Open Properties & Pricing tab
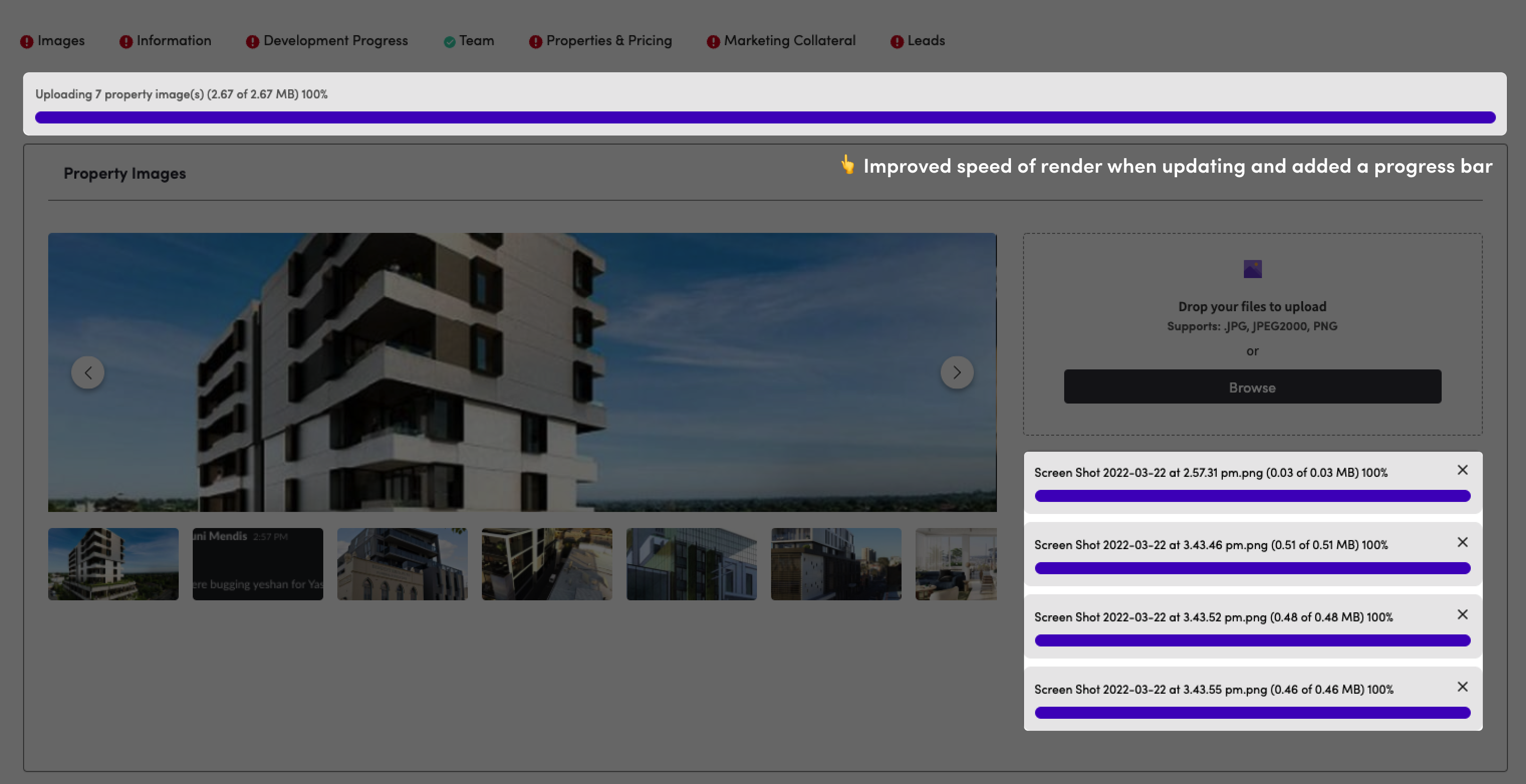Screen dimensions: 1526x784 pos(608,40)
